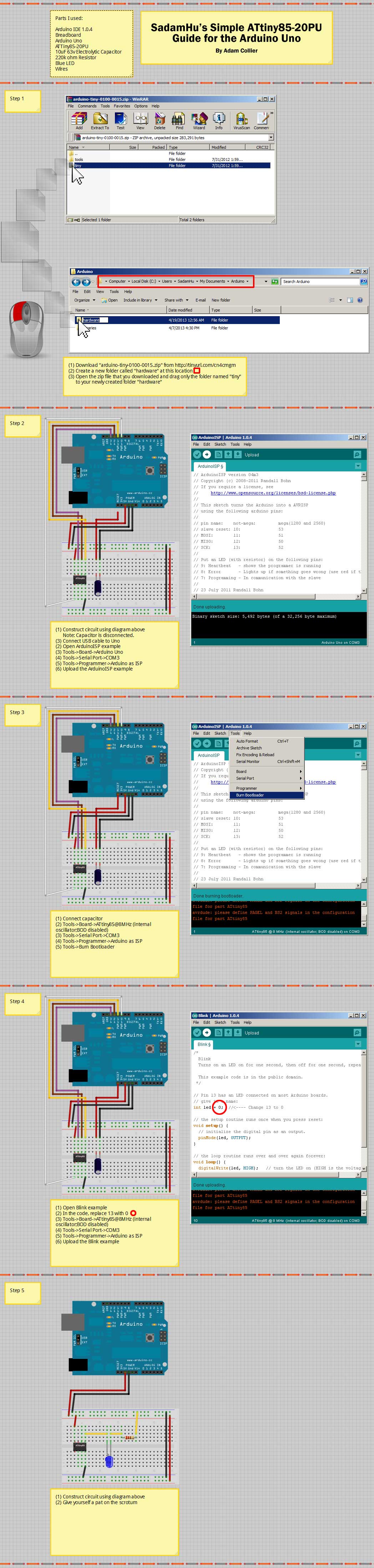Click the Comment icon in WinRAR toolbar

coord(262,120)
